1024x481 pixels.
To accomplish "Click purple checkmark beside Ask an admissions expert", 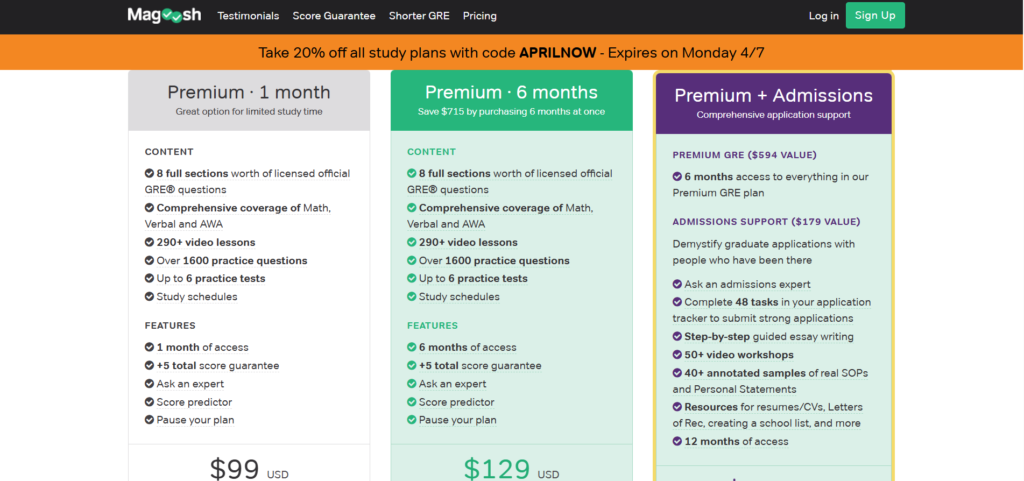I will click(677, 285).
